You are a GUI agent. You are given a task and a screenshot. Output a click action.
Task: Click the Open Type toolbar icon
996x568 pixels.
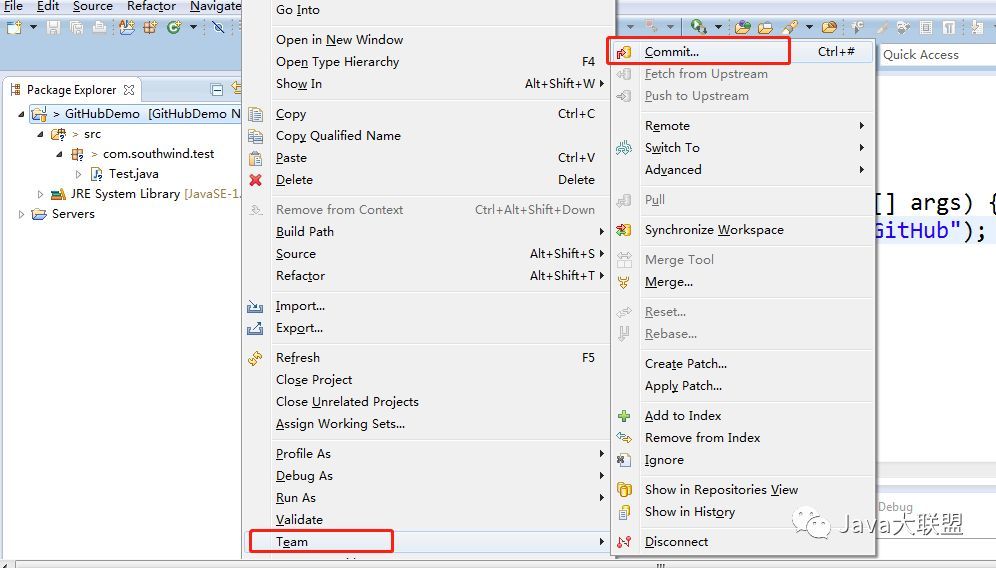(743, 27)
